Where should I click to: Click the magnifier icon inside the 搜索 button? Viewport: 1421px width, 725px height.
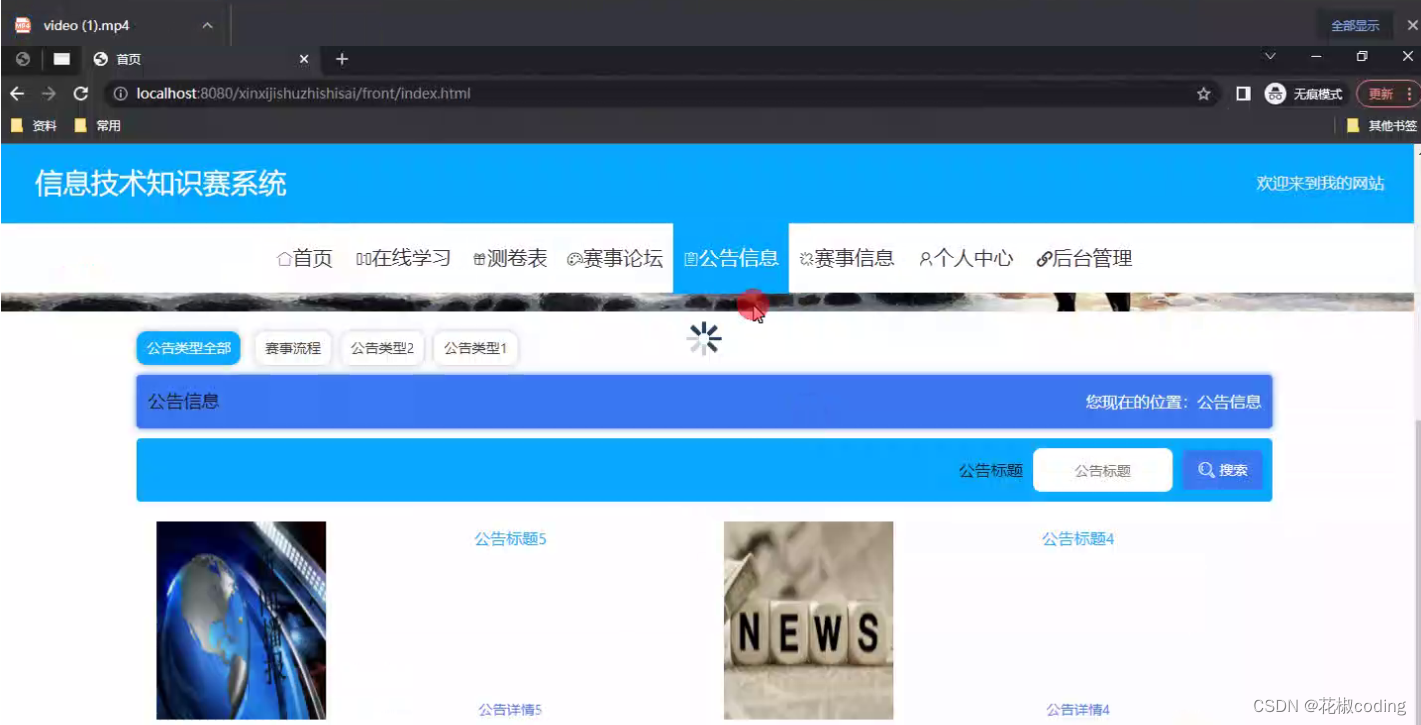(x=1207, y=469)
